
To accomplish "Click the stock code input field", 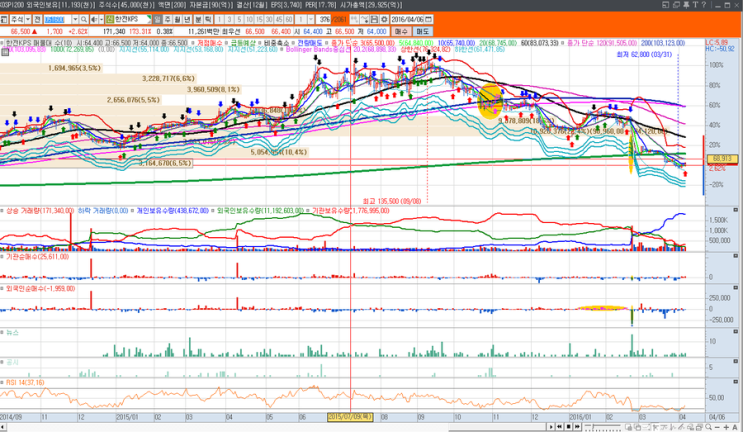I will point(57,19).
